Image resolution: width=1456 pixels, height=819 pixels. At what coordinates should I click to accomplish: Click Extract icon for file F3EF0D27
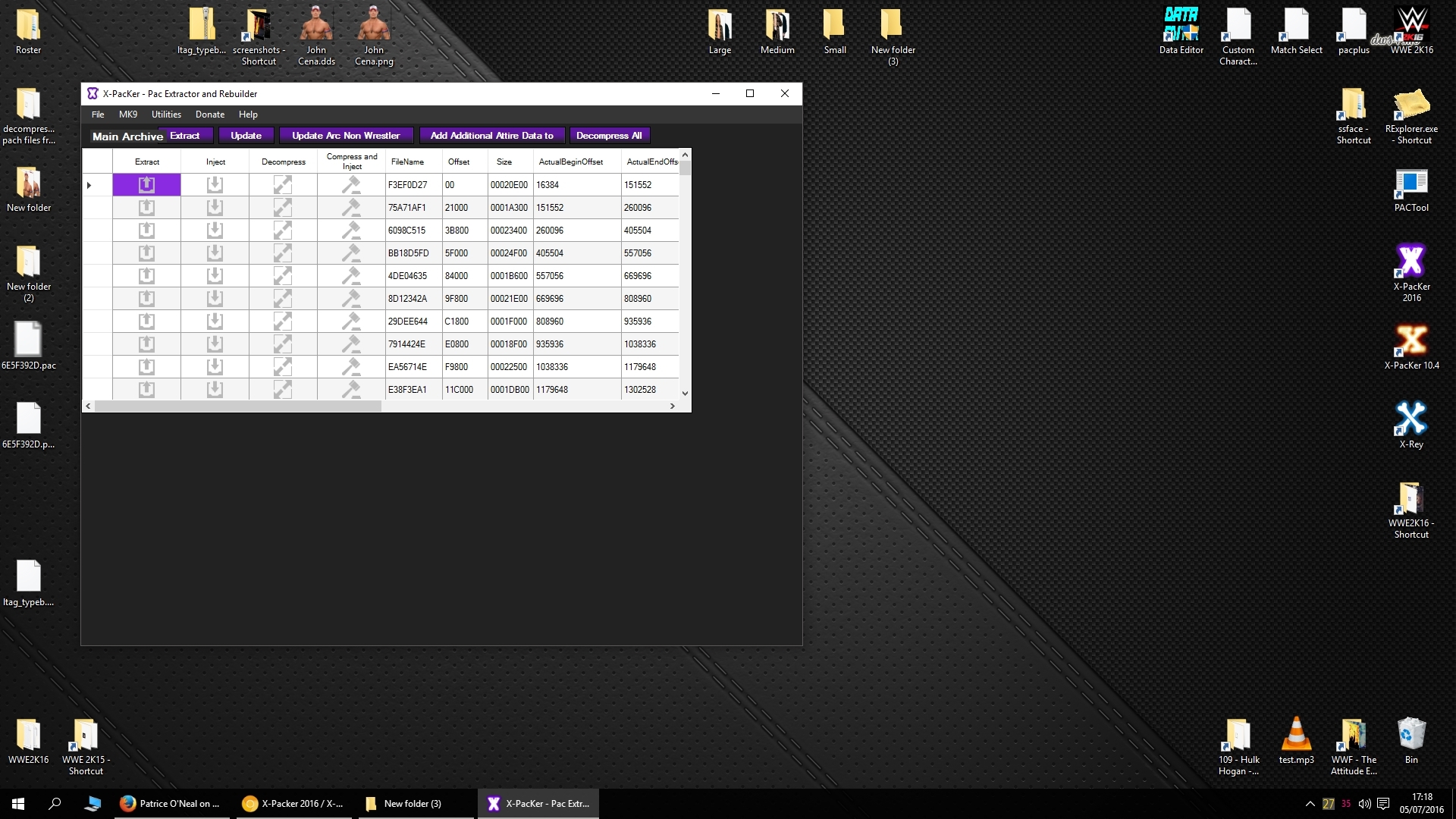coord(146,184)
